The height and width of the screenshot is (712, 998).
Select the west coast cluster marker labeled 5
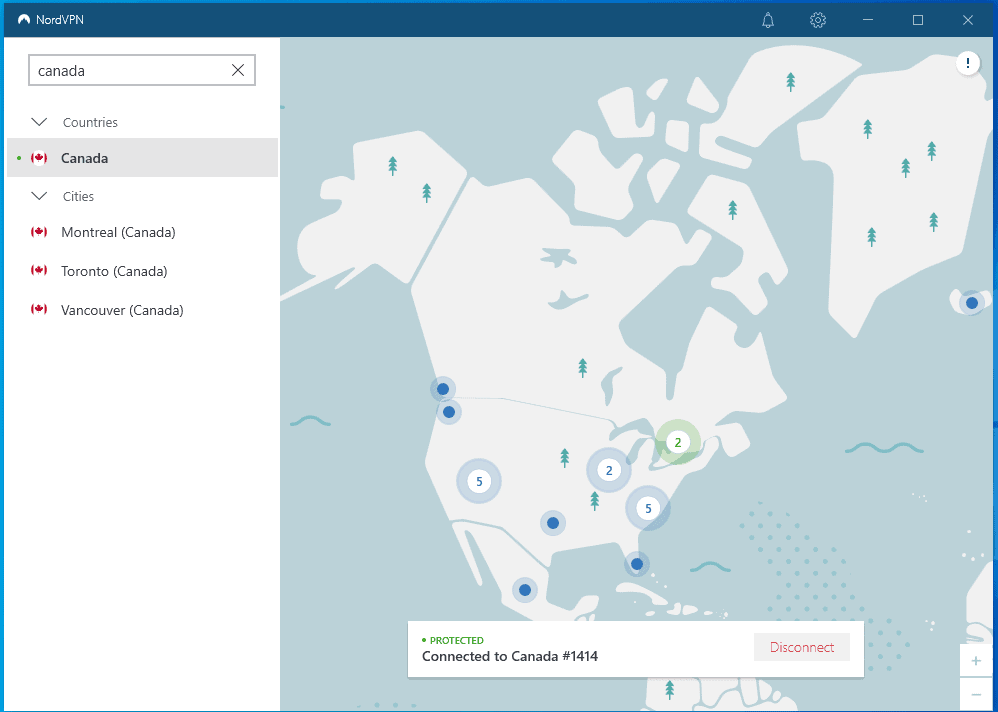point(479,481)
